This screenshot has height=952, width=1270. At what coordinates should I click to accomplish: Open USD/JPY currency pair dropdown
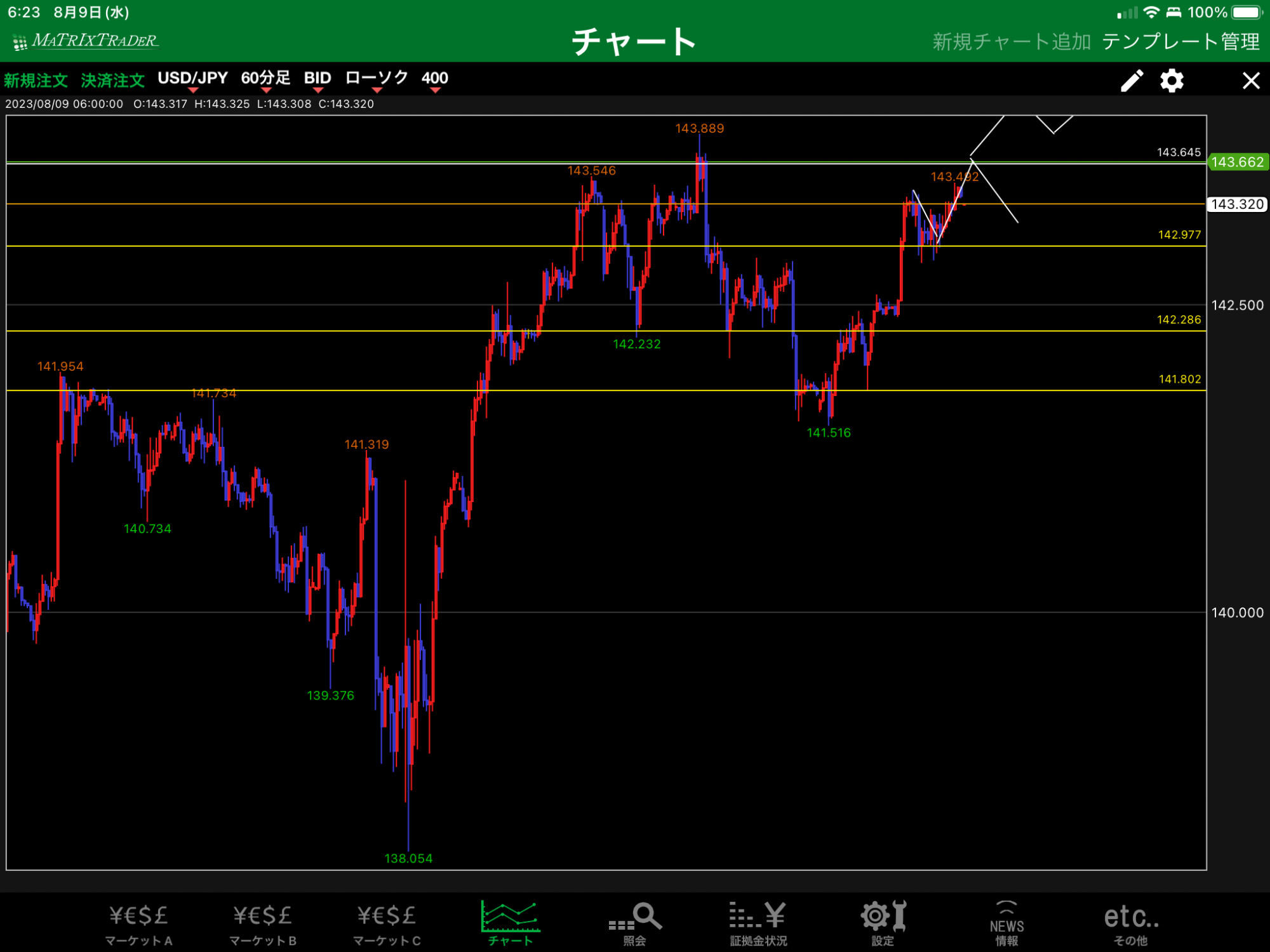point(192,79)
